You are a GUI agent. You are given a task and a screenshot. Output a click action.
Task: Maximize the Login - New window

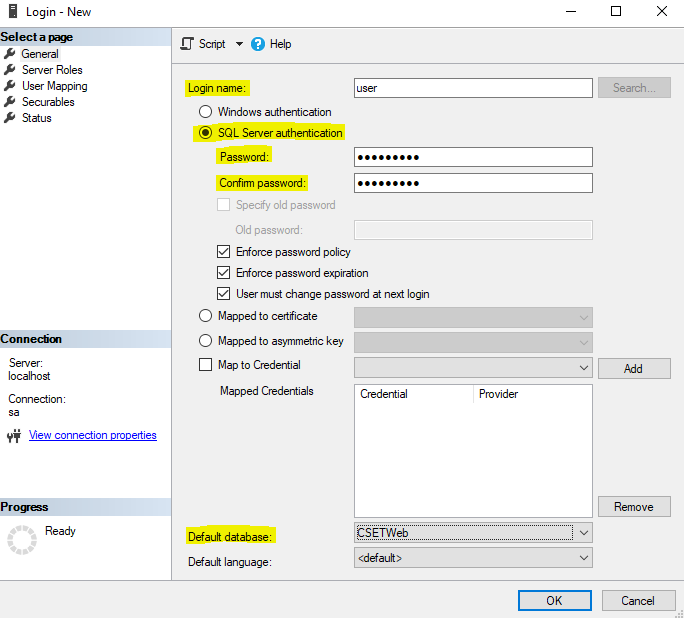coord(616,11)
